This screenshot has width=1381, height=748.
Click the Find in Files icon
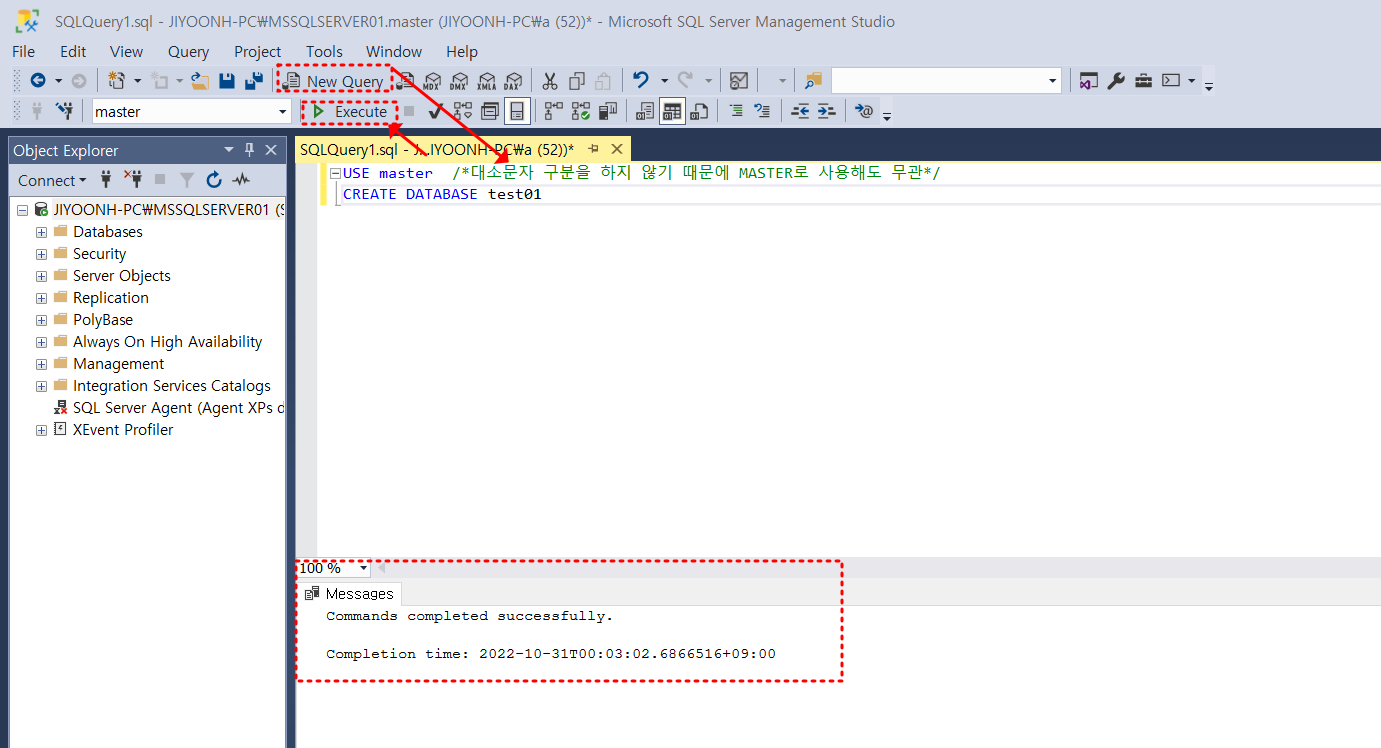pyautogui.click(x=813, y=81)
